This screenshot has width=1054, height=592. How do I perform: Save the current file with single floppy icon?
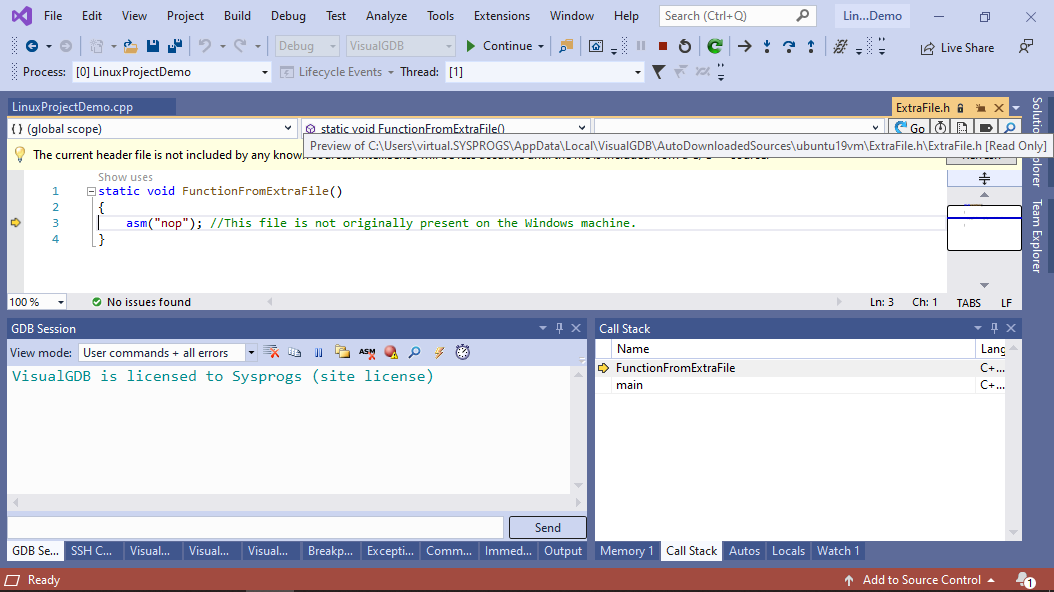click(x=153, y=46)
